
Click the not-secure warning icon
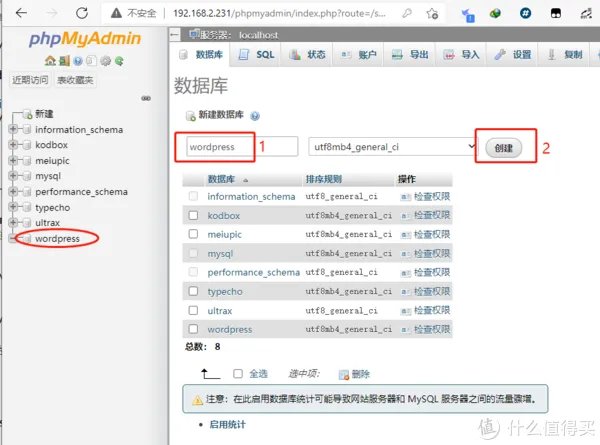(116, 13)
